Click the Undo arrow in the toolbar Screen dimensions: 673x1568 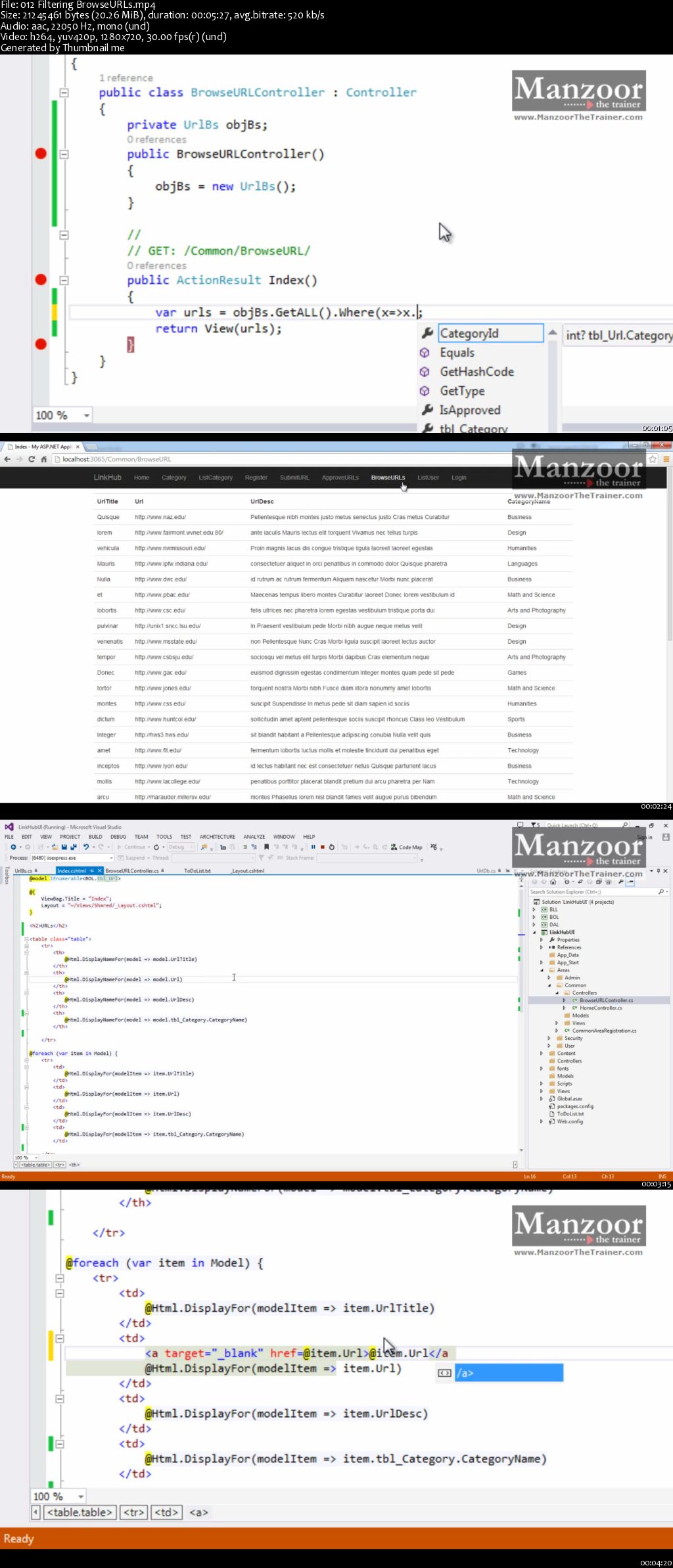click(86, 847)
